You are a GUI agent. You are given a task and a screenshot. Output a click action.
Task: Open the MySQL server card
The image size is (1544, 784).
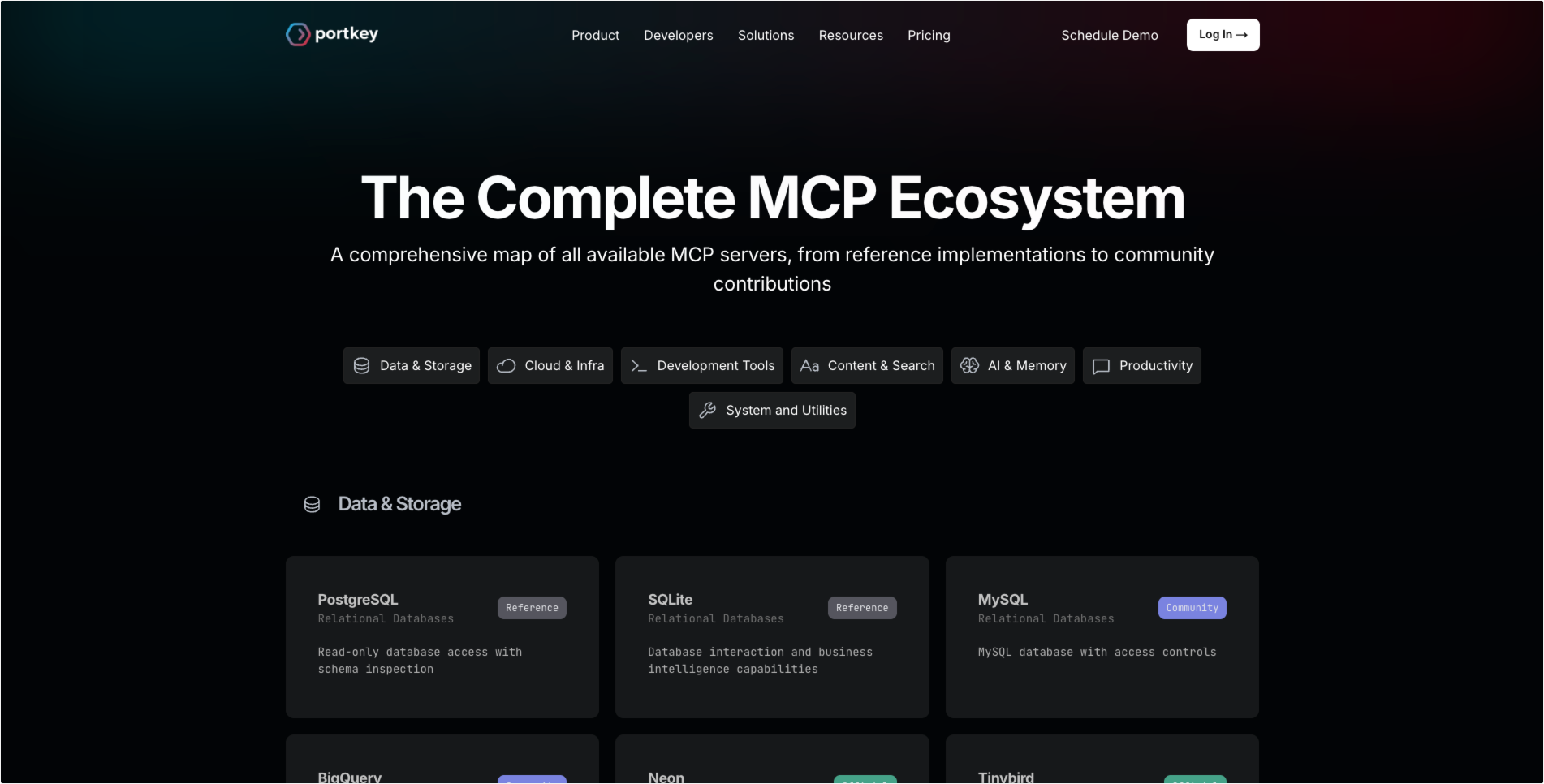[1102, 637]
